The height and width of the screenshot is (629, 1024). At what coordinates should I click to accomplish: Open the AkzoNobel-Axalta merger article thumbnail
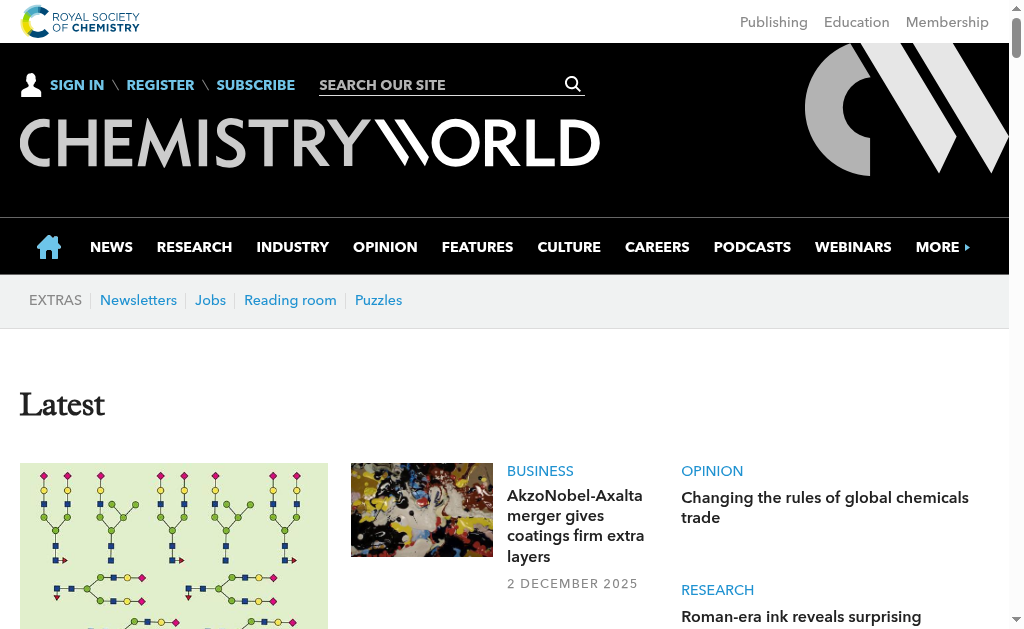pos(422,510)
